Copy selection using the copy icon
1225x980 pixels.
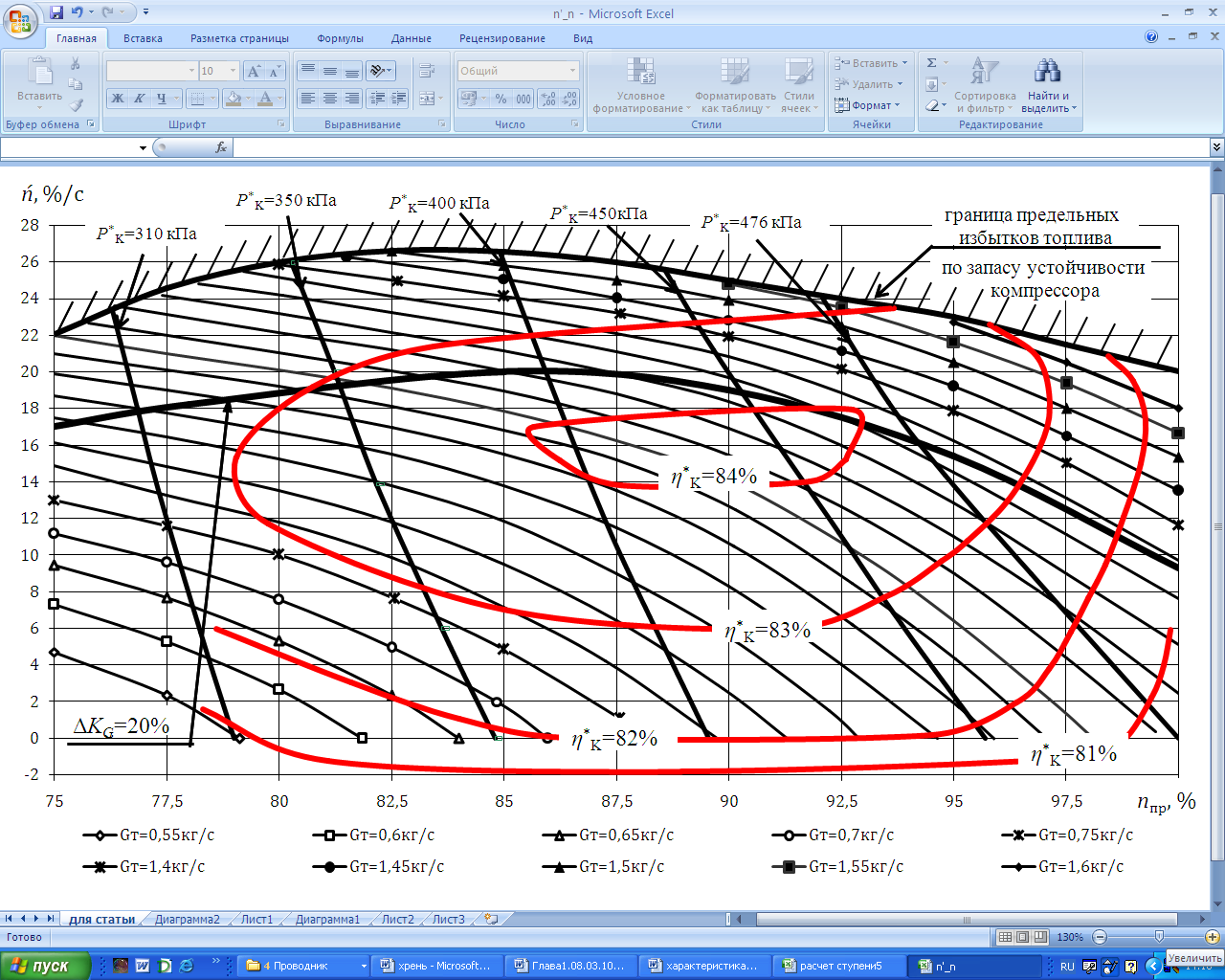point(76,84)
